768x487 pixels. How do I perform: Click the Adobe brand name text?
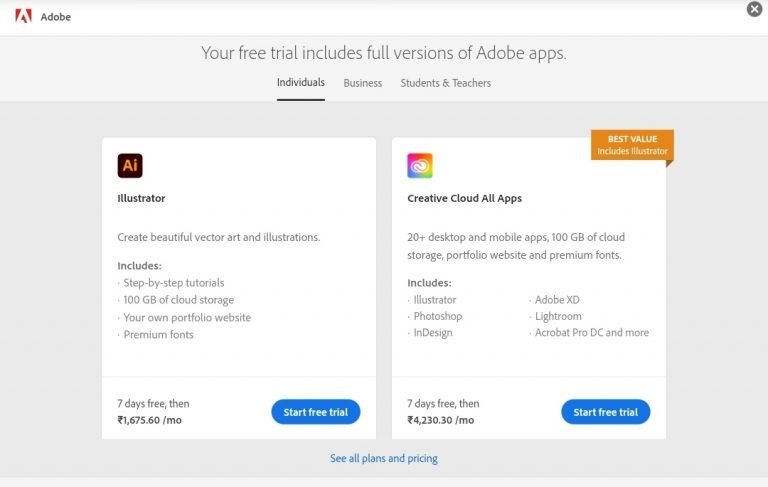click(x=56, y=17)
